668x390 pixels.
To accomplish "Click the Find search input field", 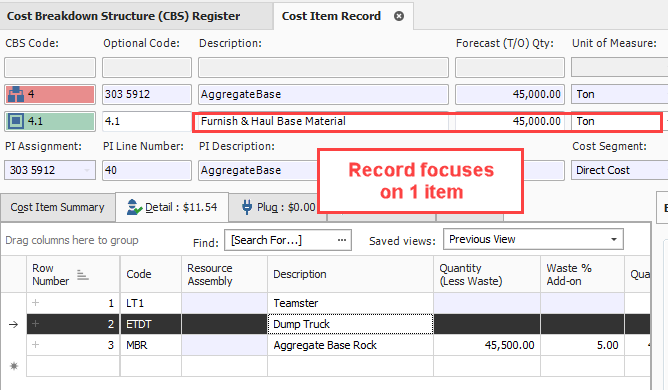I will coord(281,240).
